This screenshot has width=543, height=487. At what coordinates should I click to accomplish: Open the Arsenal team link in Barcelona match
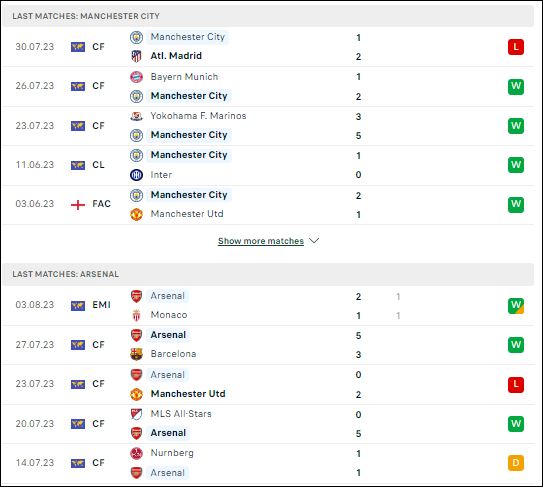[168, 335]
